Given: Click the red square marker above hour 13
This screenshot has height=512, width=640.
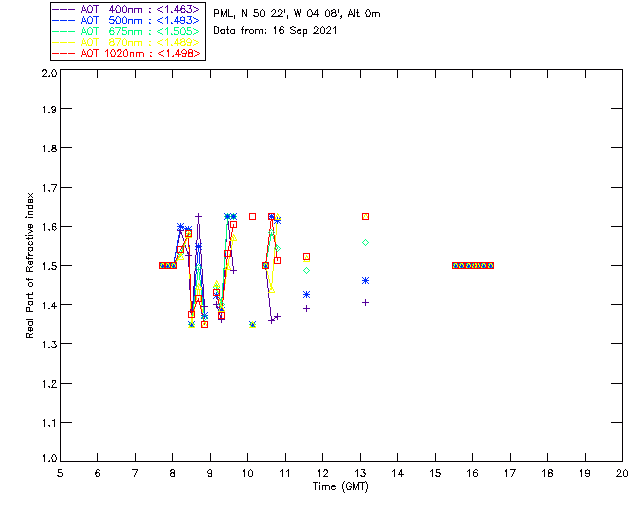Looking at the screenshot, I should point(365,216).
